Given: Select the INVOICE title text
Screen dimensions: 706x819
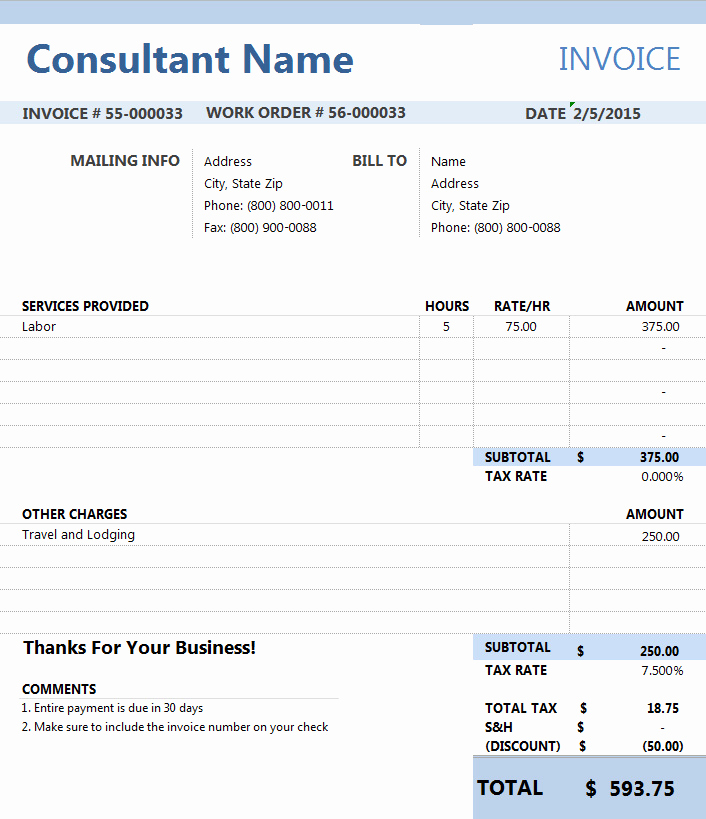Looking at the screenshot, I should click(x=619, y=59).
